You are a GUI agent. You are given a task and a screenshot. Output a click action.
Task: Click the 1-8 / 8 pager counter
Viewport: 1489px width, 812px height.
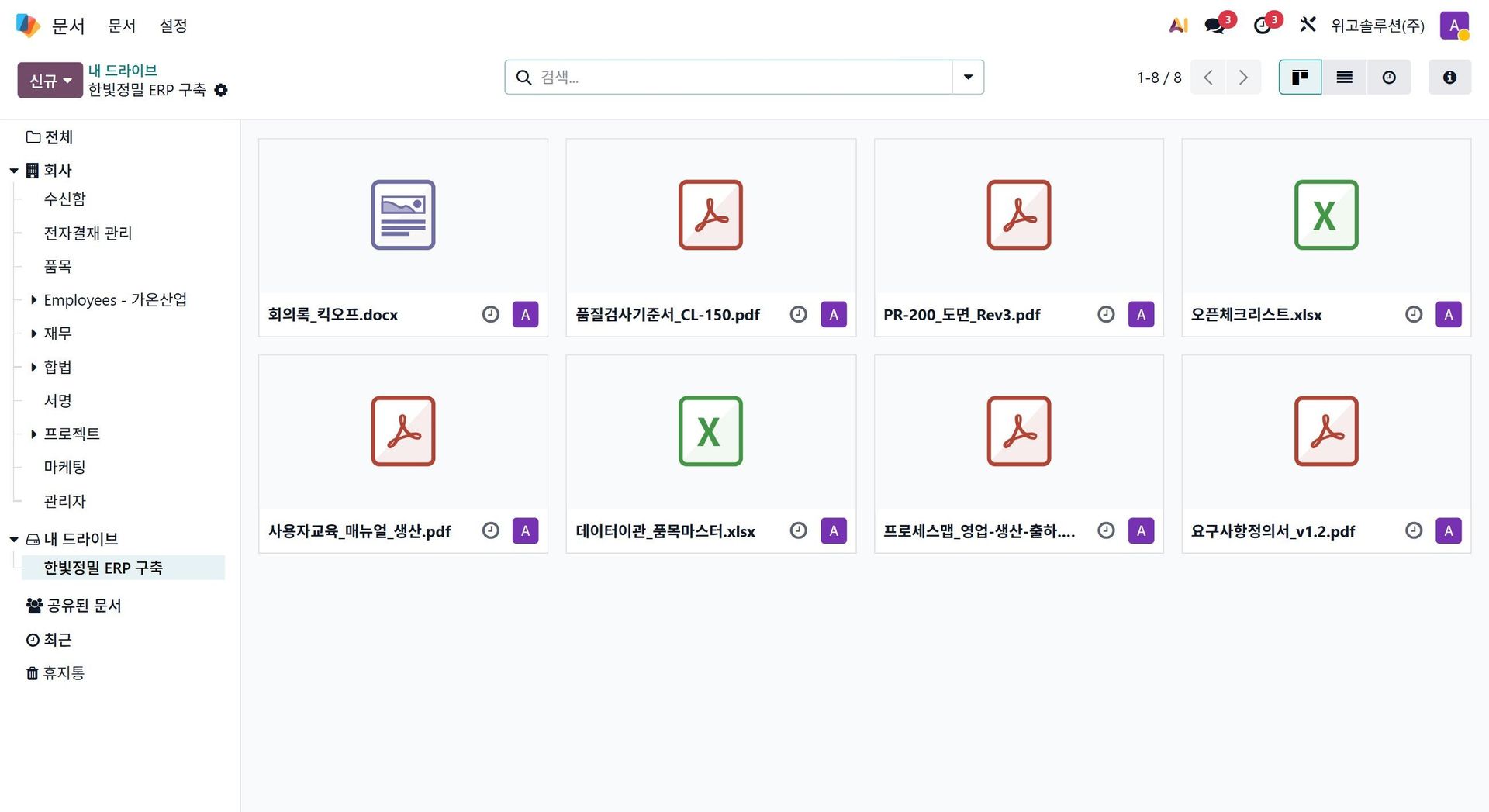click(x=1159, y=78)
